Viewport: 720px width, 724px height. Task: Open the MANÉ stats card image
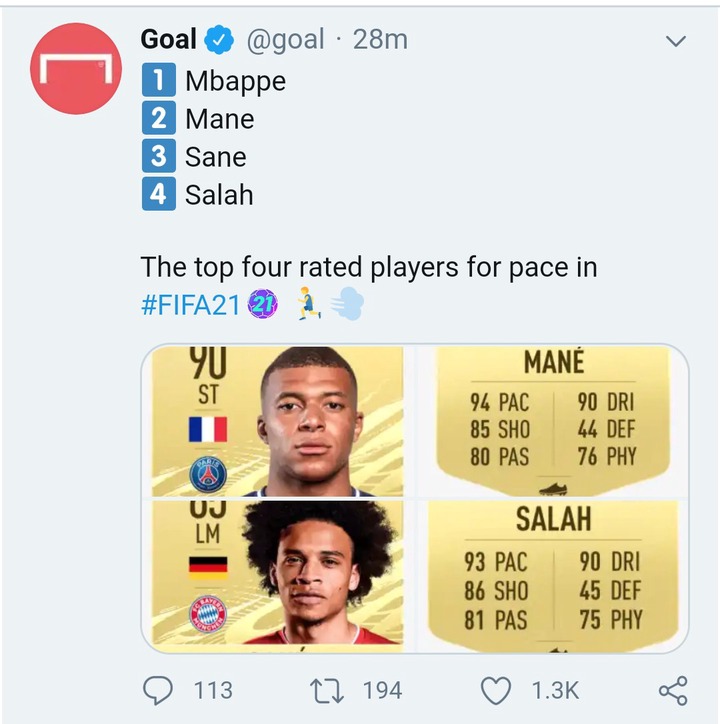point(553,421)
